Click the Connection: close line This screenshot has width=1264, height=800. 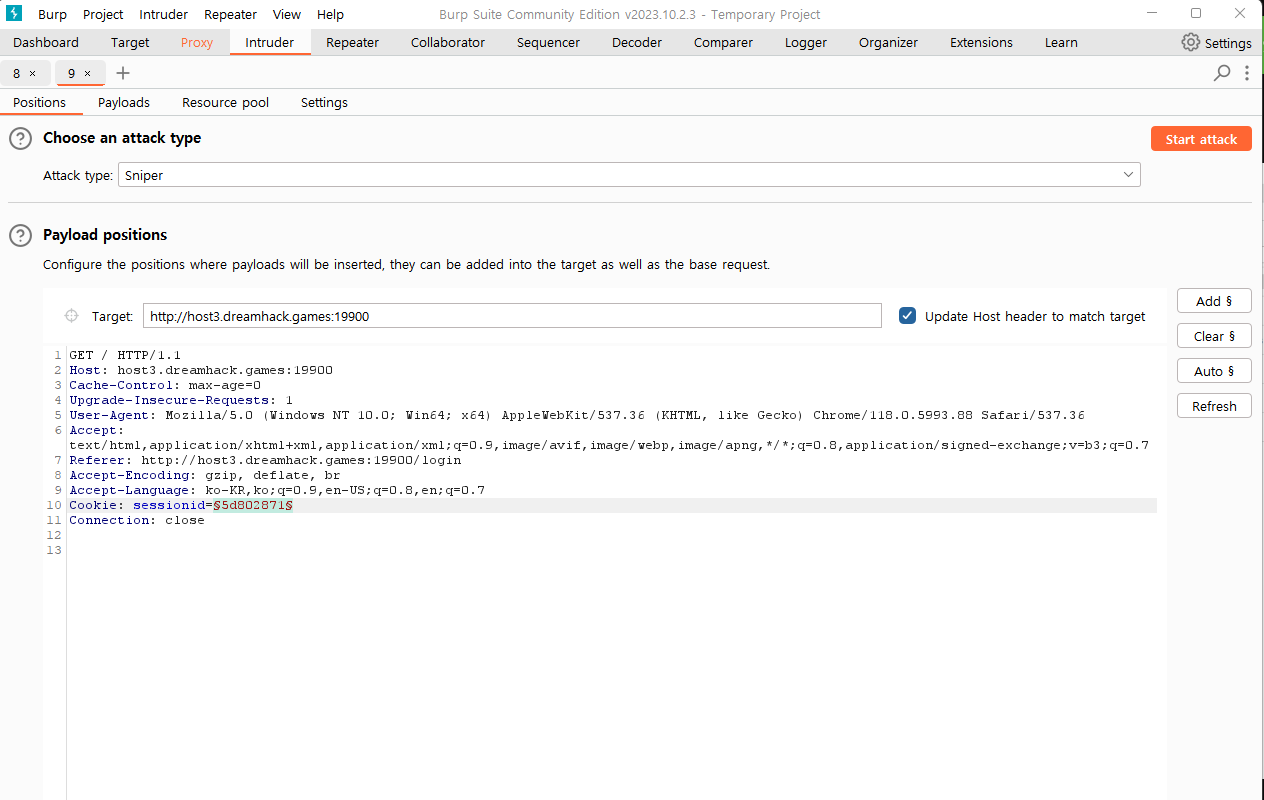pos(137,520)
